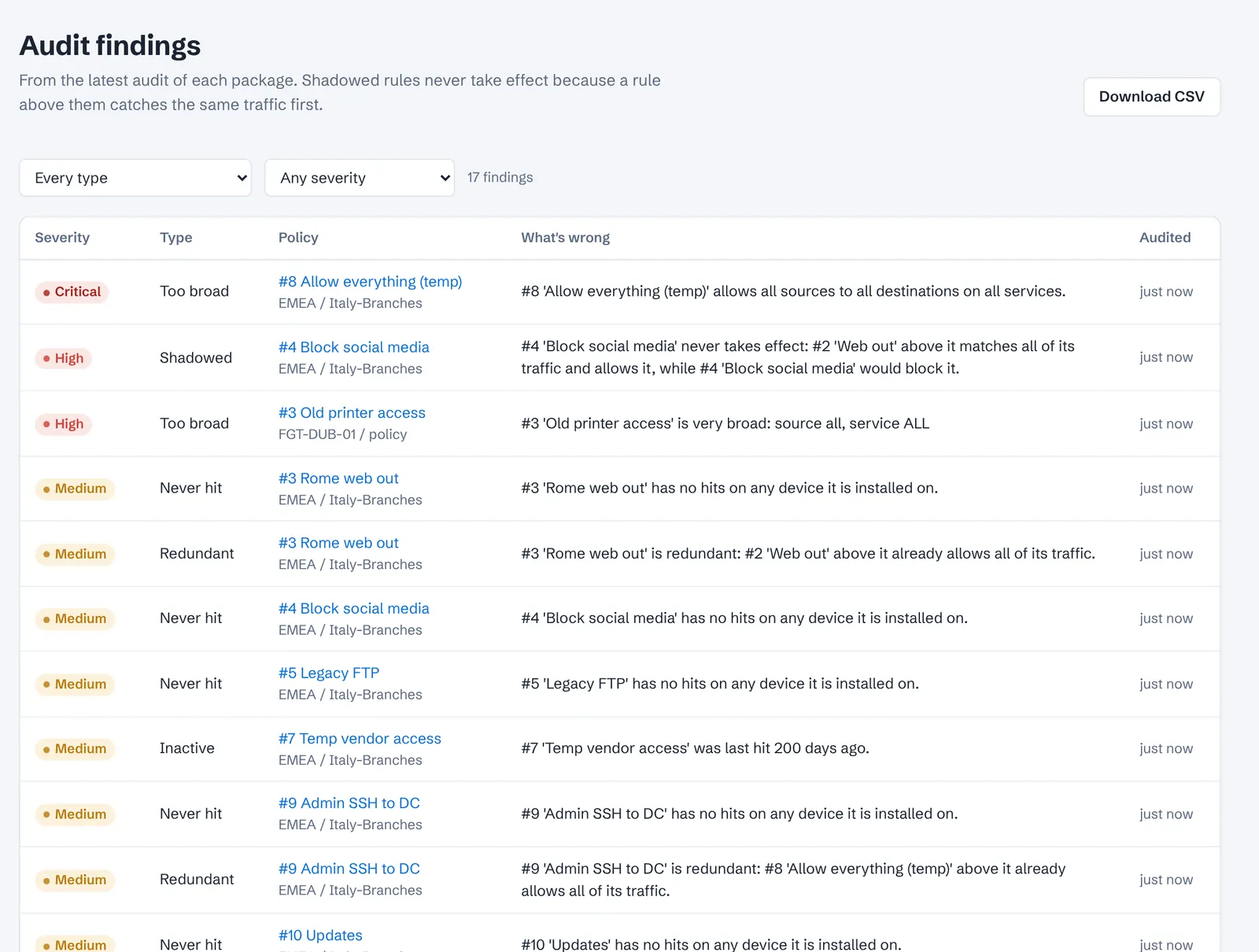Open #9 Admin SSH to DC in the Redundant row
Screen dimensions: 1259x952
pyautogui.click(x=349, y=869)
